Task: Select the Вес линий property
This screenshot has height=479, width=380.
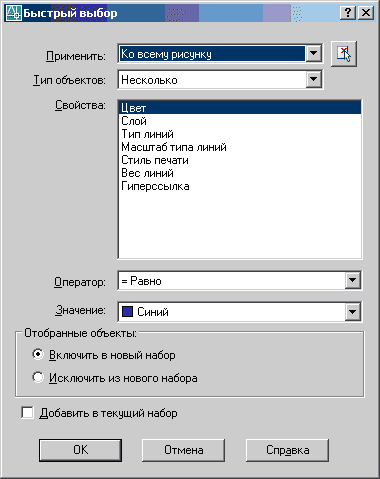Action: click(x=240, y=173)
